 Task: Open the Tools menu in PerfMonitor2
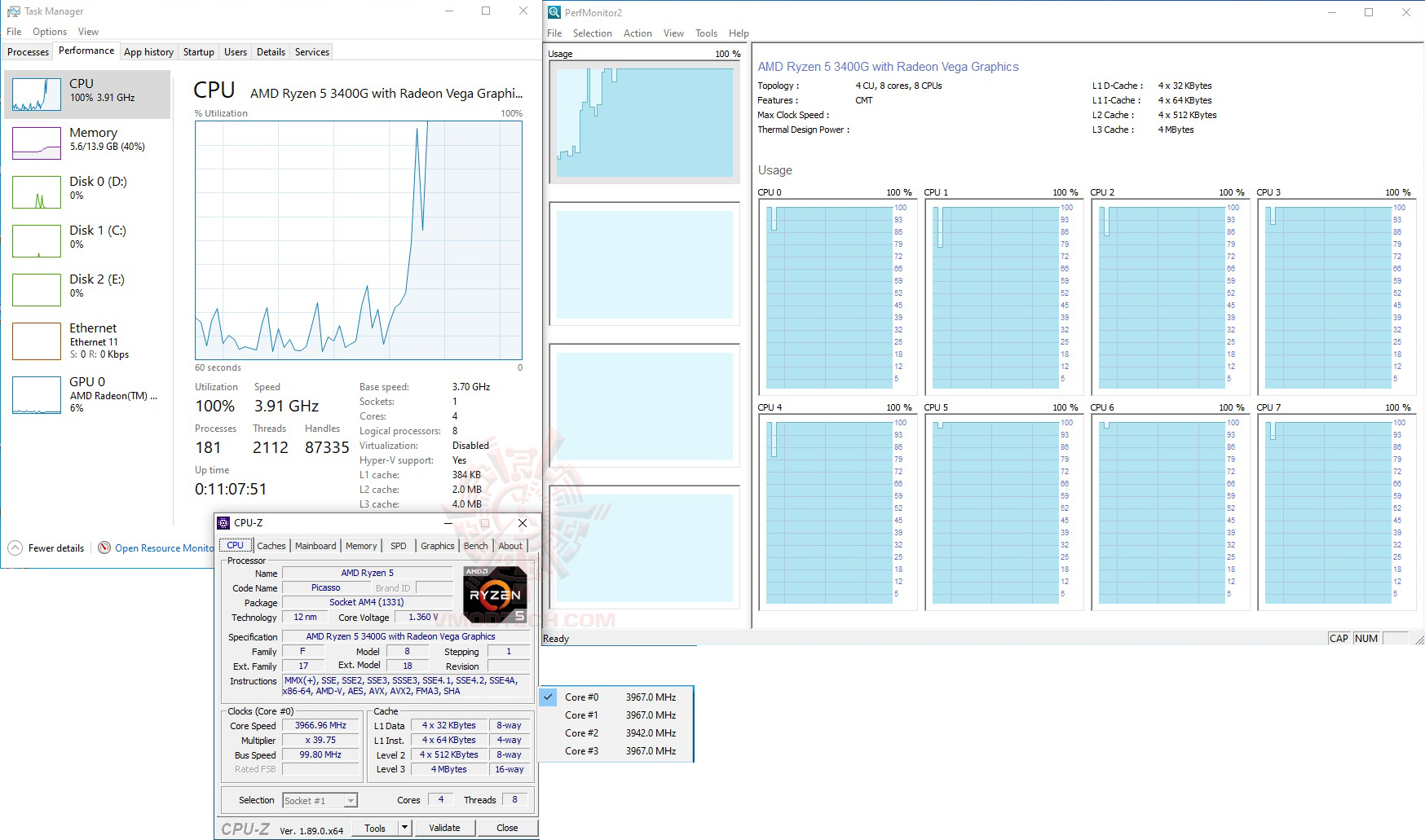(706, 33)
